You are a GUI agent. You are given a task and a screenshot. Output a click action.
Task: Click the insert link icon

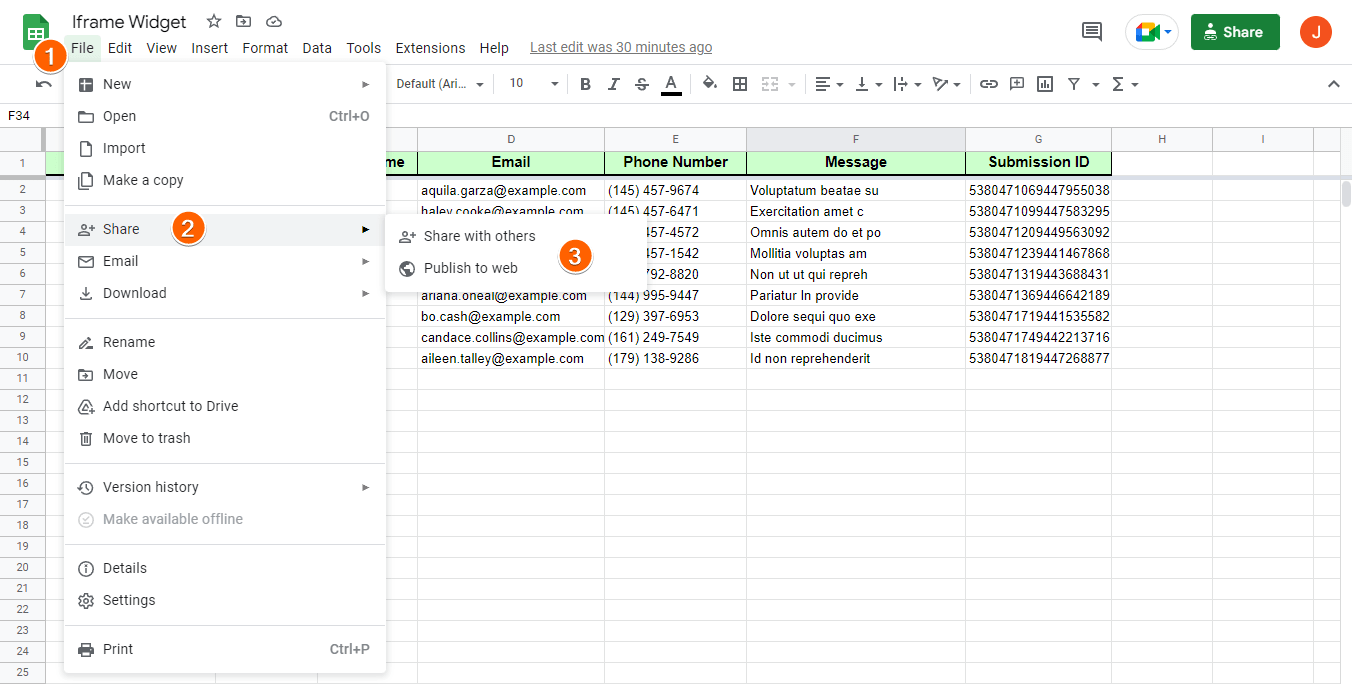(989, 84)
